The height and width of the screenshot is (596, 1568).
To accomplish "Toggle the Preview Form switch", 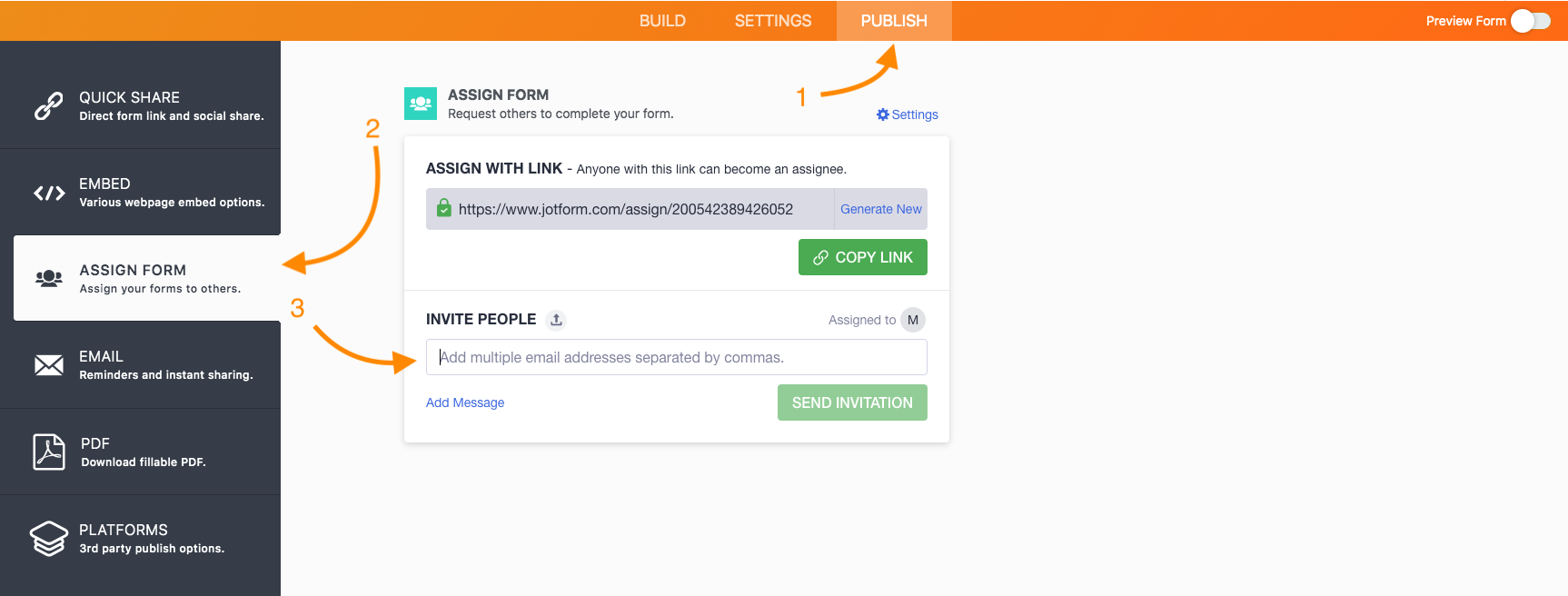I will tap(1531, 21).
